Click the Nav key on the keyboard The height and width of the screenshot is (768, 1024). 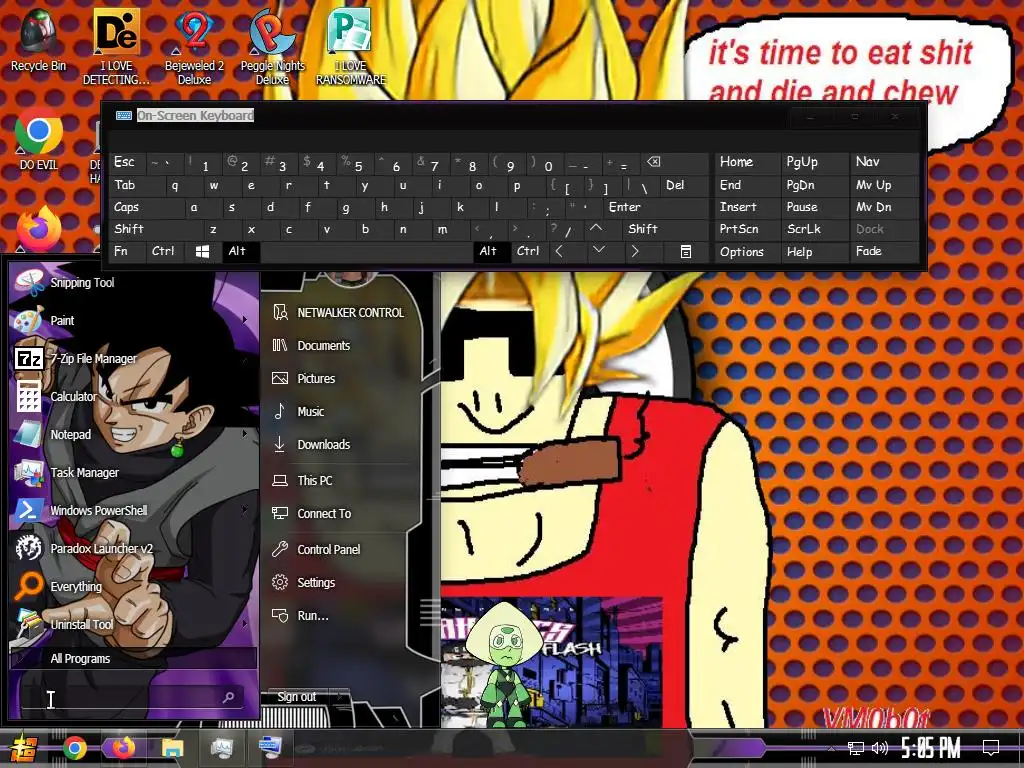point(884,162)
